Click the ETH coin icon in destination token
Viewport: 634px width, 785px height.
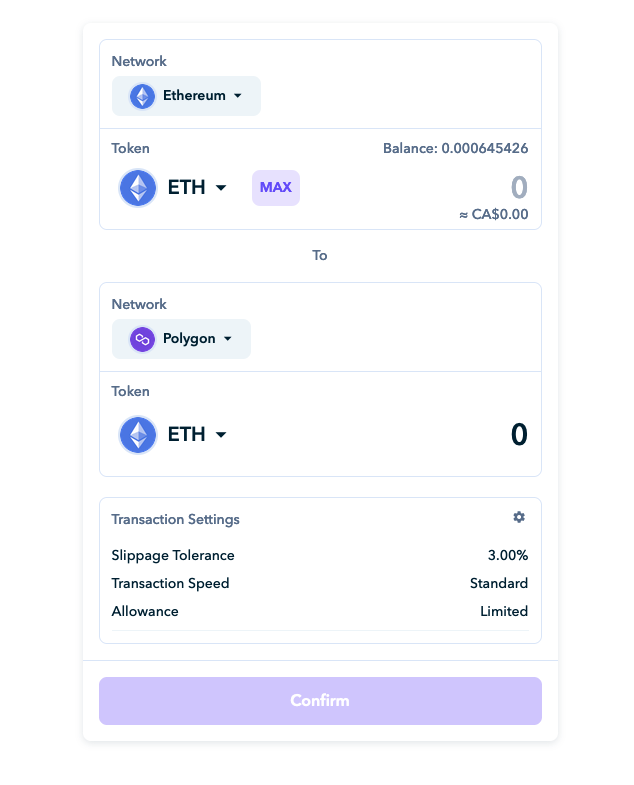[x=138, y=435]
